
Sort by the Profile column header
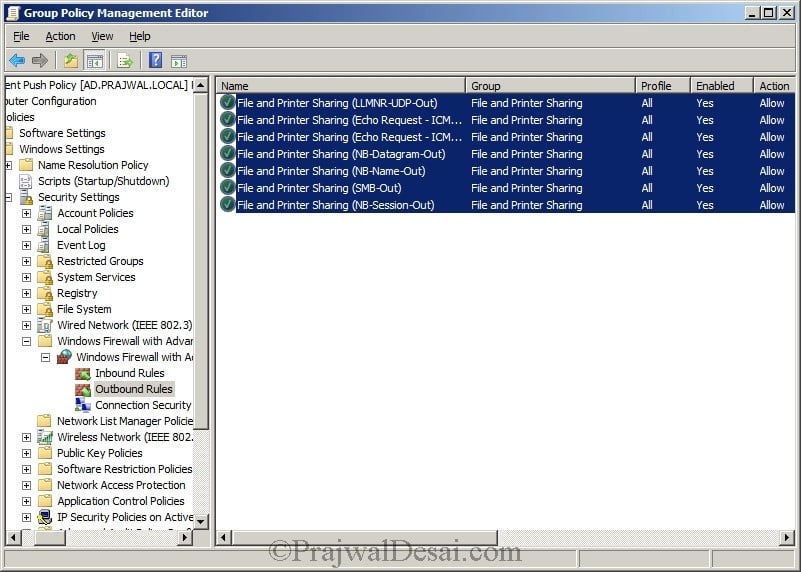pyautogui.click(x=663, y=86)
